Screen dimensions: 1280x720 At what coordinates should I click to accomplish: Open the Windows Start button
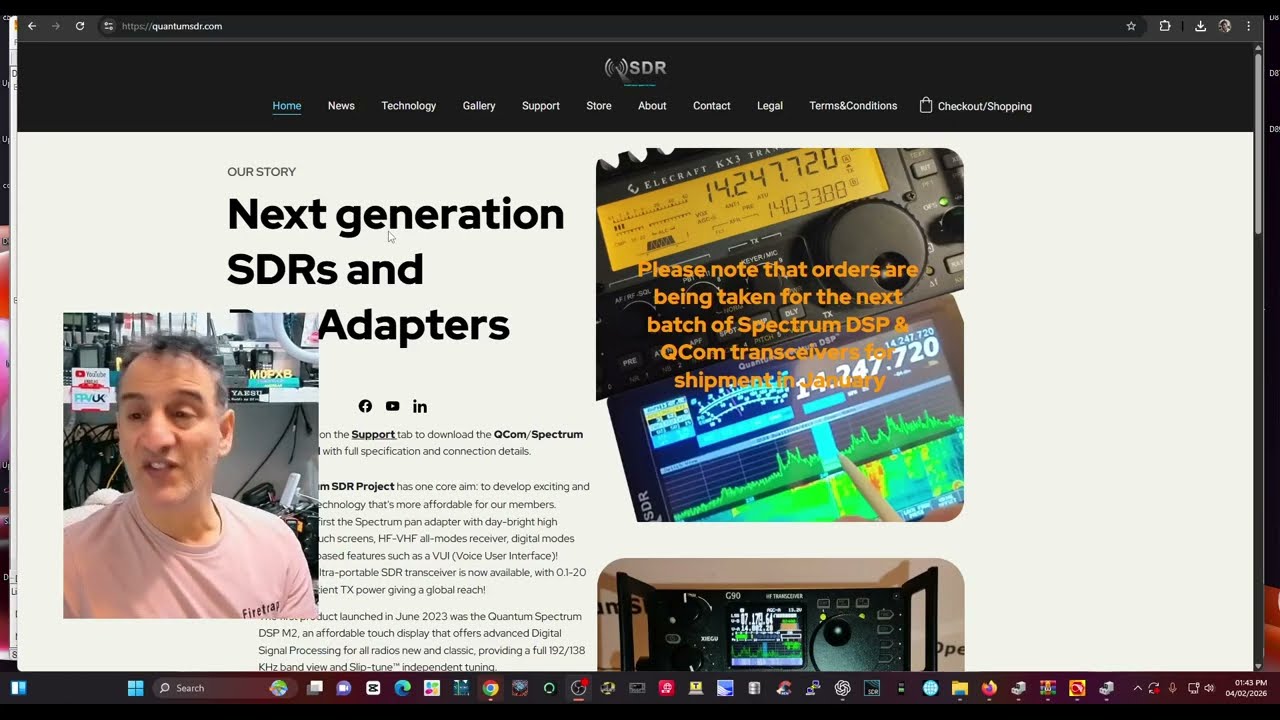click(136, 688)
